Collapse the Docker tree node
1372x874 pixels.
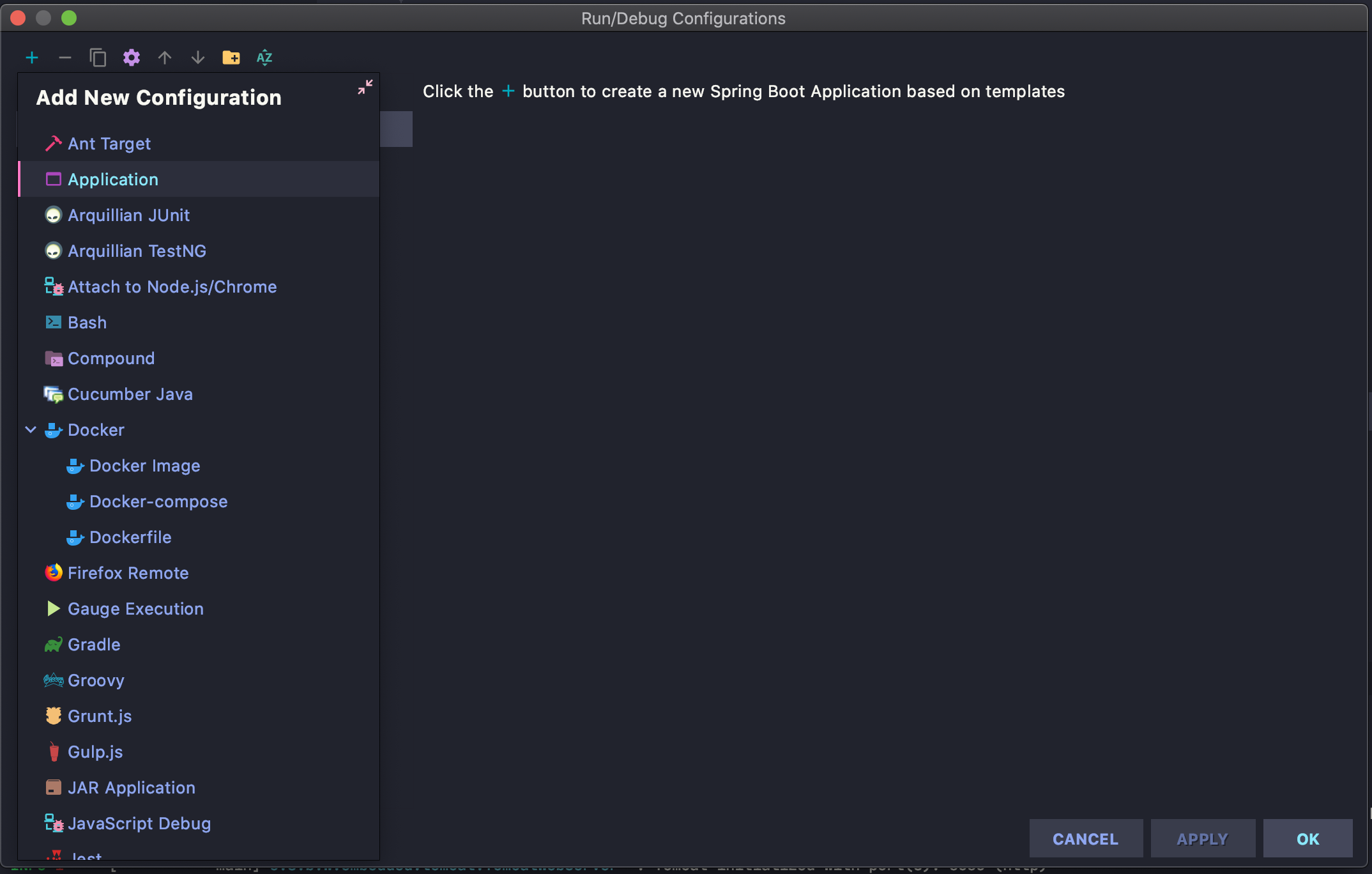(x=31, y=430)
